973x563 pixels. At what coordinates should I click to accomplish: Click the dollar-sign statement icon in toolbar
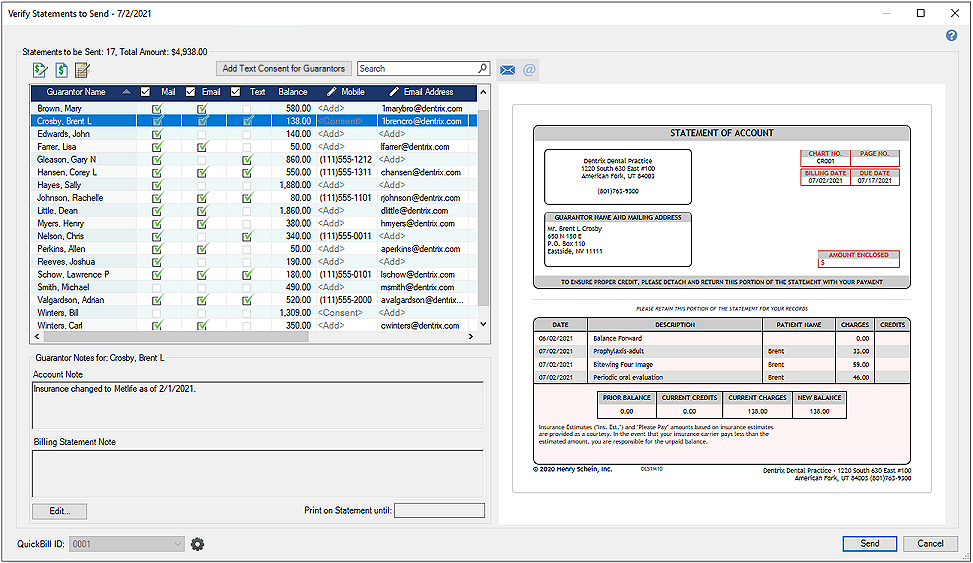(x=61, y=69)
